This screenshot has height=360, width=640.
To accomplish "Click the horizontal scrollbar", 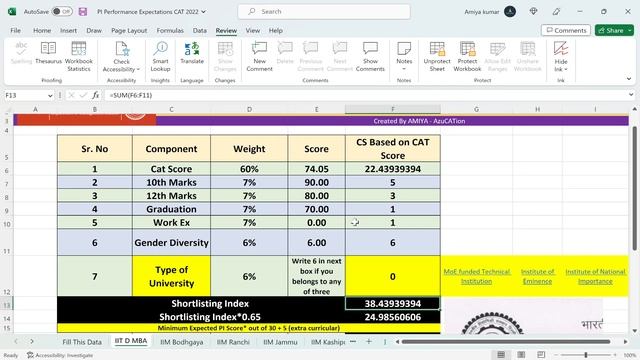I will 506,342.
